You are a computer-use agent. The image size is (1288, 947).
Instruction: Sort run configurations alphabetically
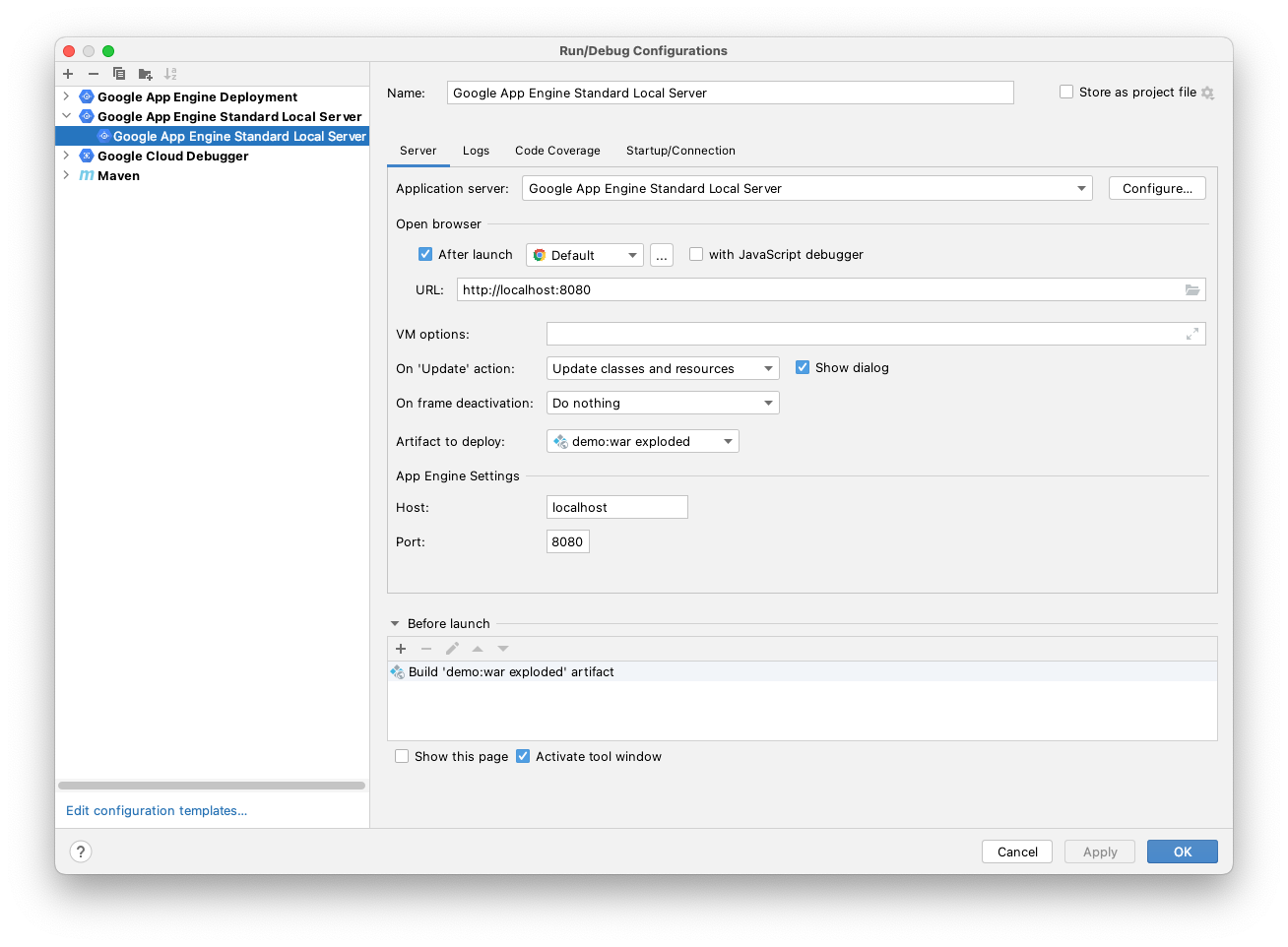pos(169,74)
